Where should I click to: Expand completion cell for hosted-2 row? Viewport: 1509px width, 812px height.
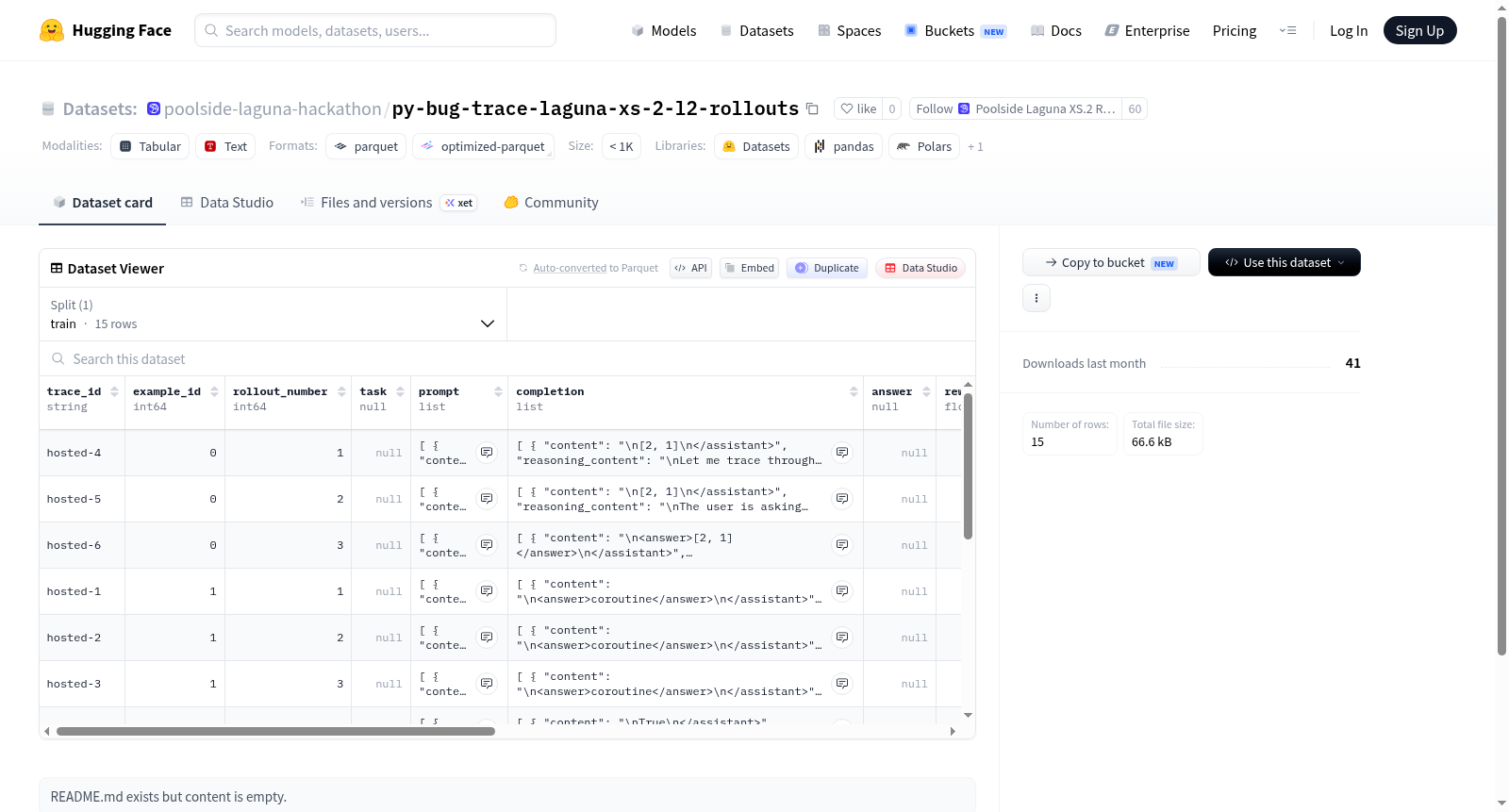[842, 638]
